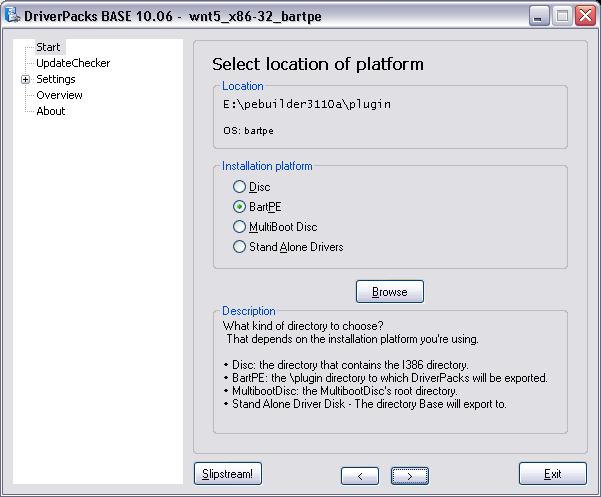Screen dimensions: 601x497
Task: Minimize the DriverPacks window
Action: tap(542, 16)
